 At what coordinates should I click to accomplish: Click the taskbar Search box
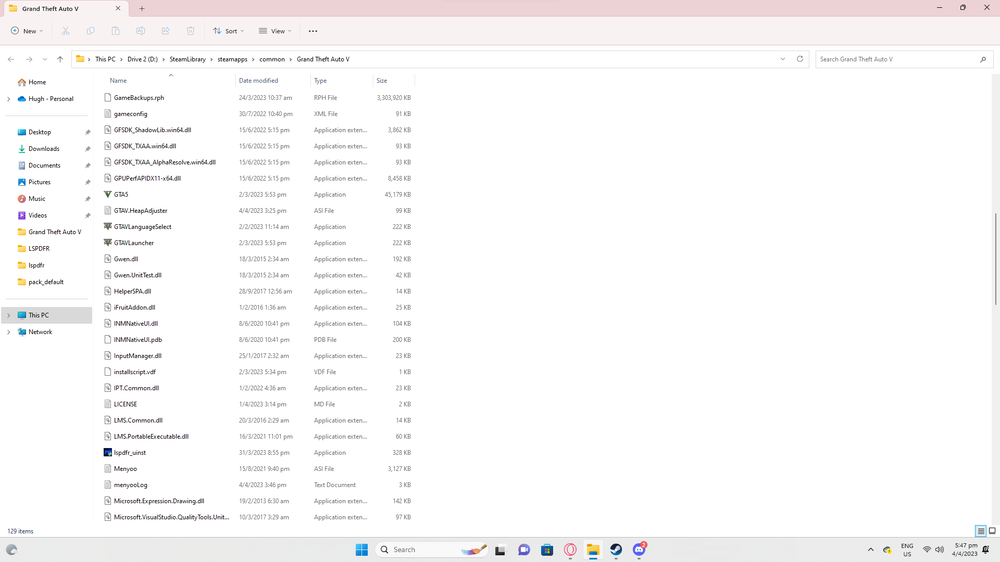coord(432,549)
